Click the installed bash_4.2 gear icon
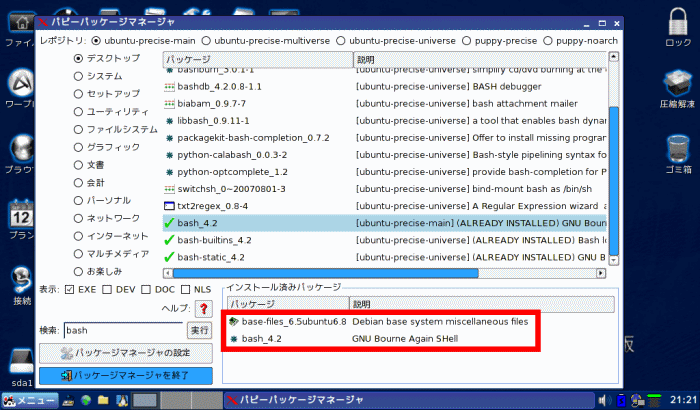The width and height of the screenshot is (700, 410). 233,339
